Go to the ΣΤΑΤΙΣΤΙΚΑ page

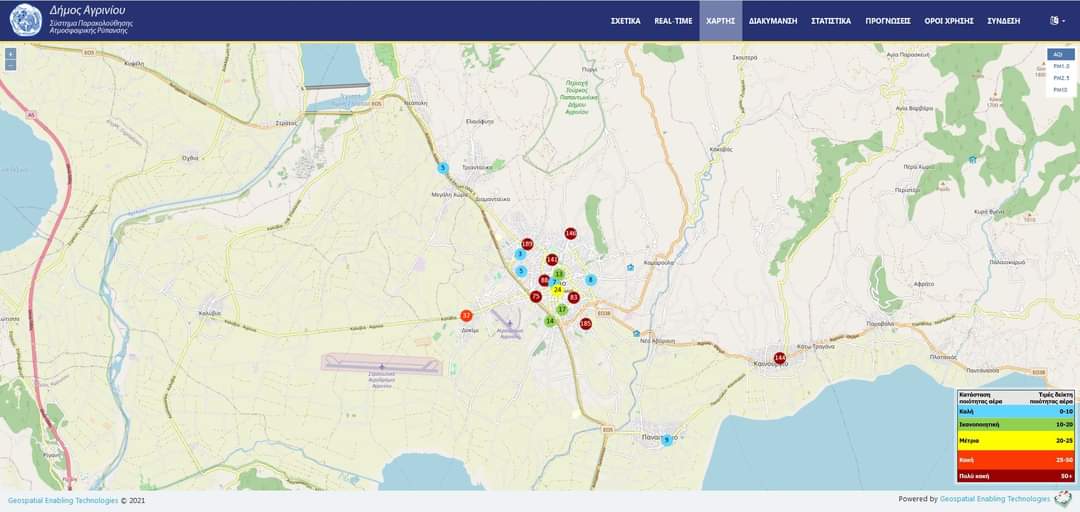(x=831, y=20)
